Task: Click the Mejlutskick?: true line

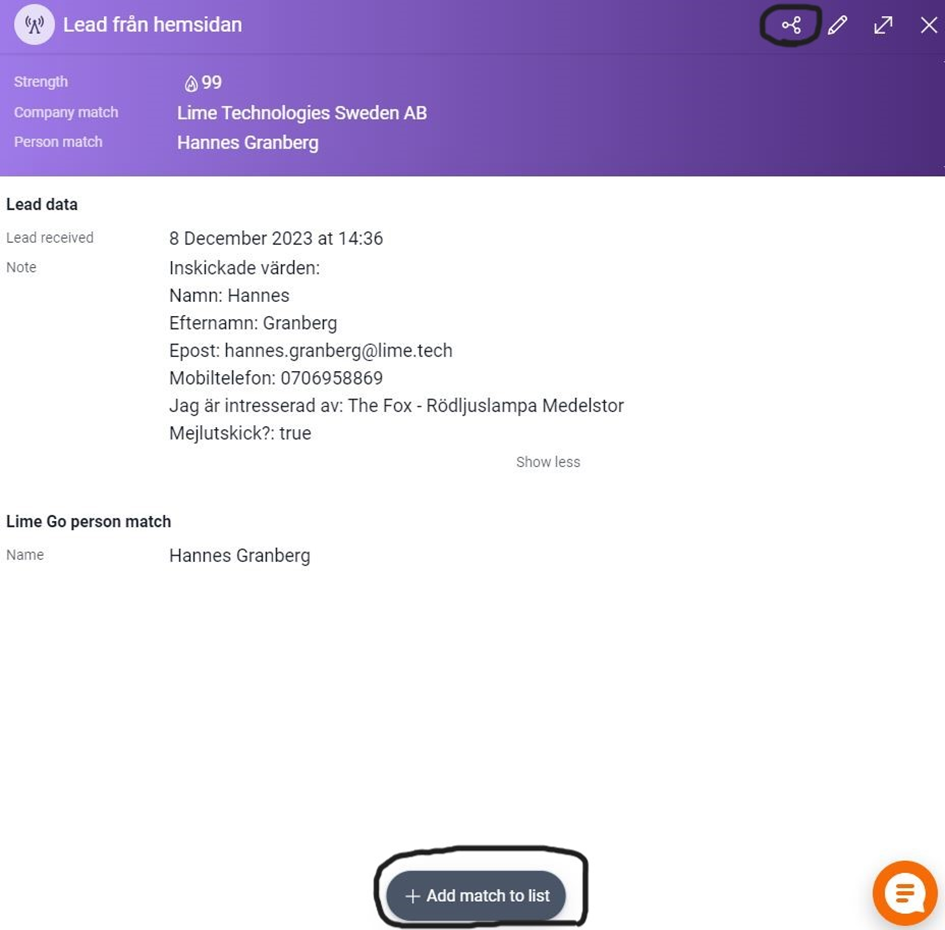Action: 240,433
